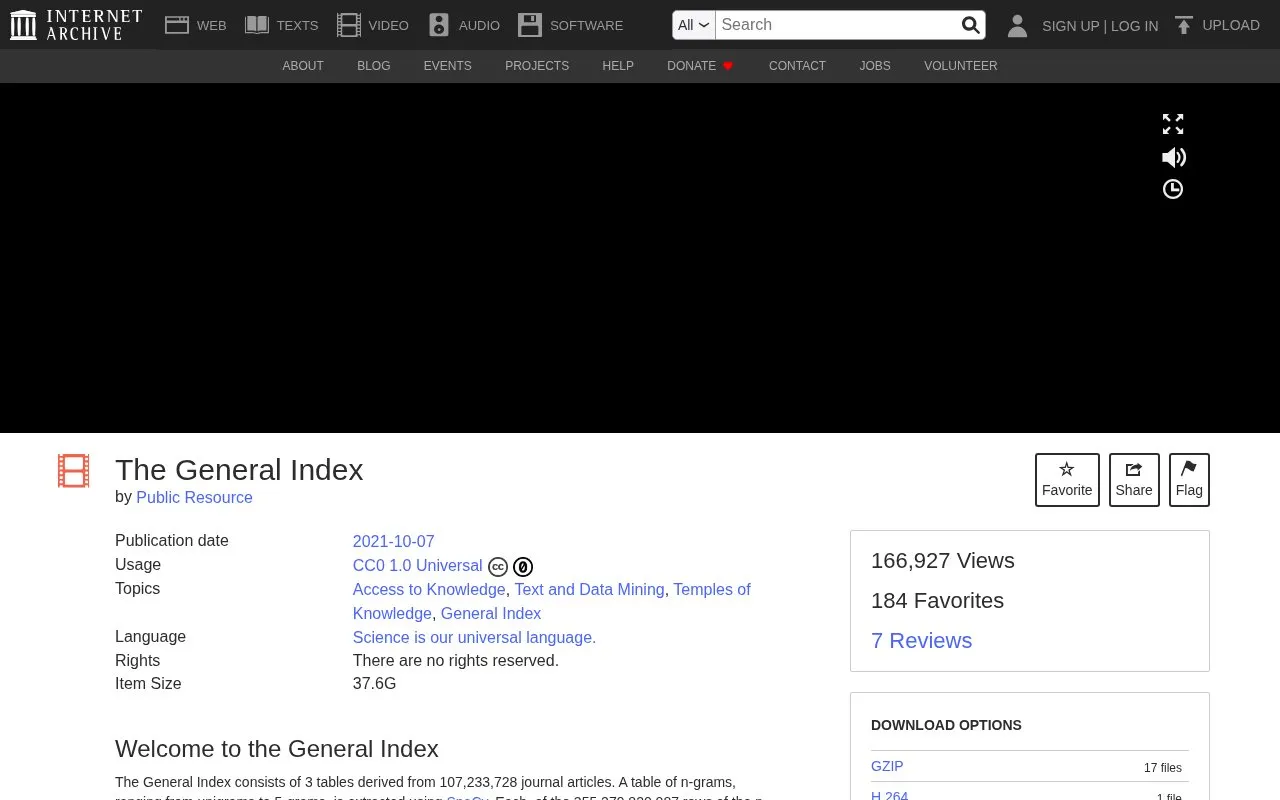Open the Access to Knowledge topic
Image resolution: width=1280 pixels, height=800 pixels.
429,589
